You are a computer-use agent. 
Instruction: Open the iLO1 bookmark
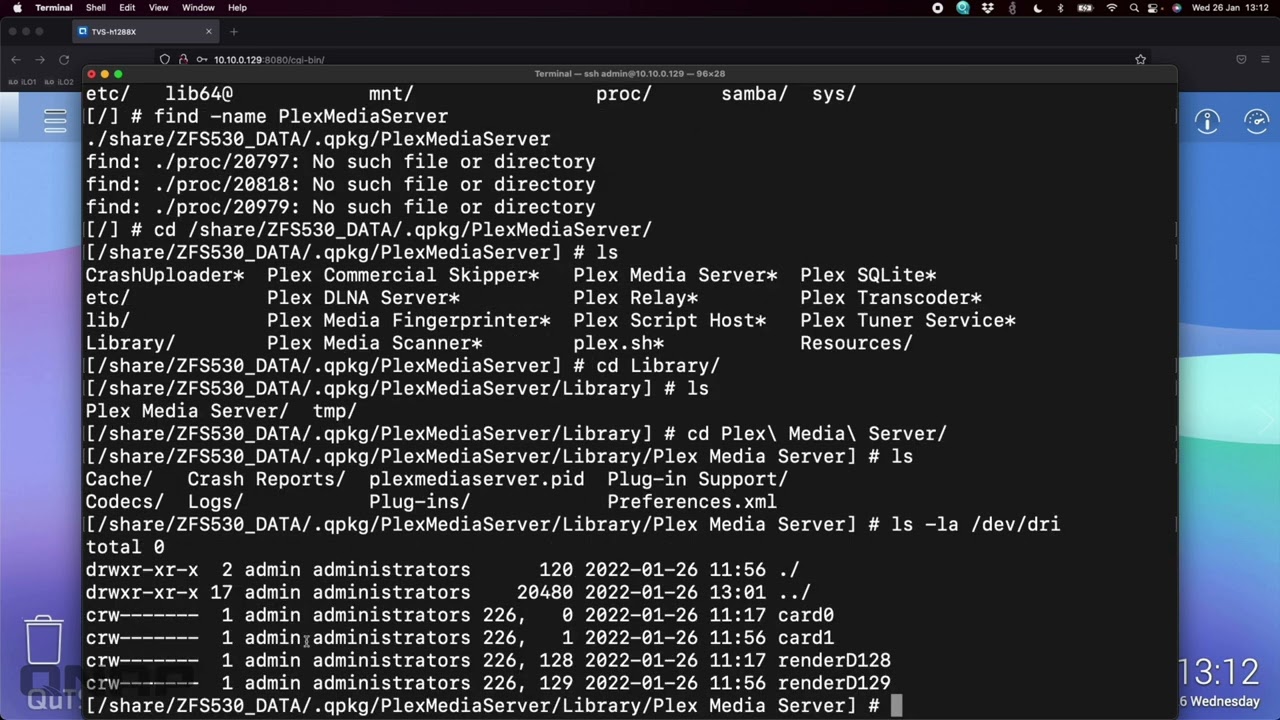coord(22,82)
